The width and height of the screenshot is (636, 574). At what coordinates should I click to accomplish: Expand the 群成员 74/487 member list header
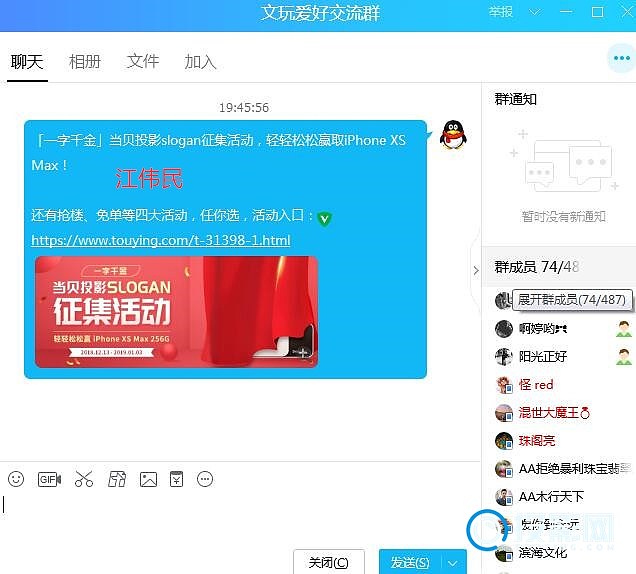[559, 267]
